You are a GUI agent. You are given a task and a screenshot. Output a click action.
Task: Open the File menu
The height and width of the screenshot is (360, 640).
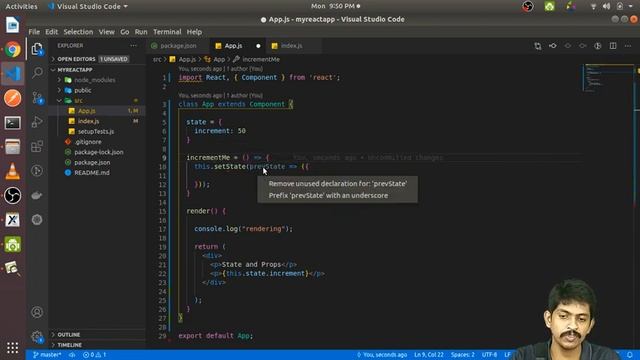34,32
